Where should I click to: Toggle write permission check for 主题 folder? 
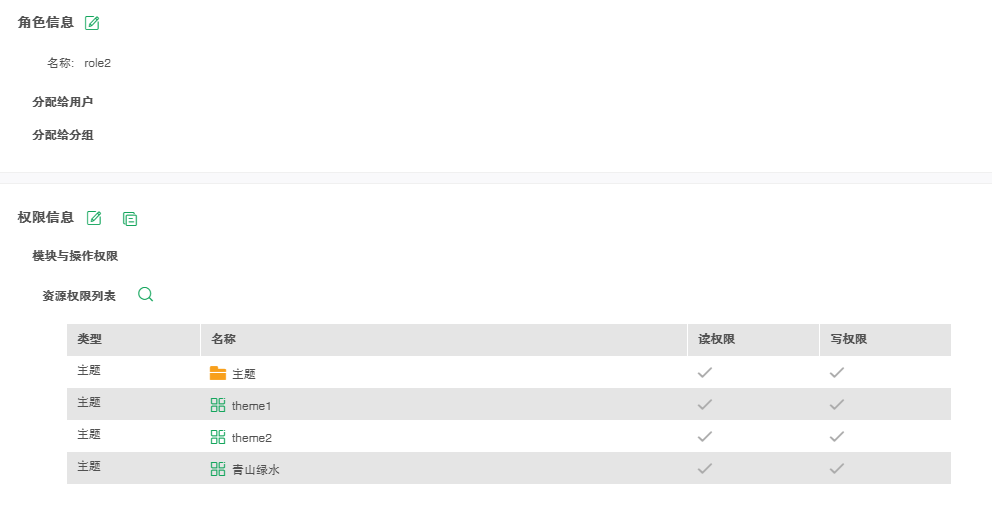[x=837, y=373]
